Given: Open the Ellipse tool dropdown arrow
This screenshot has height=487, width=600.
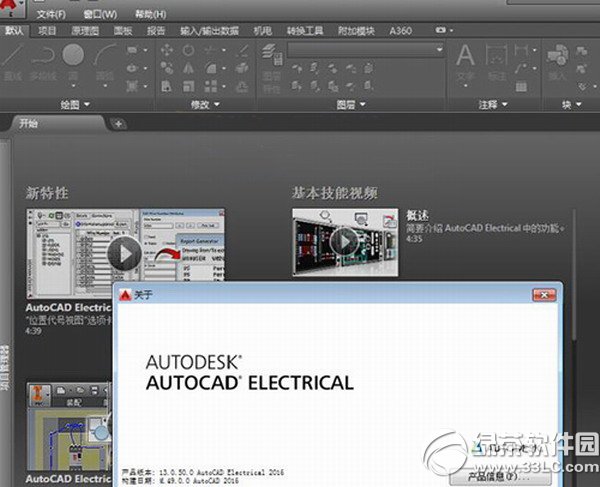Looking at the screenshot, I should 145,68.
